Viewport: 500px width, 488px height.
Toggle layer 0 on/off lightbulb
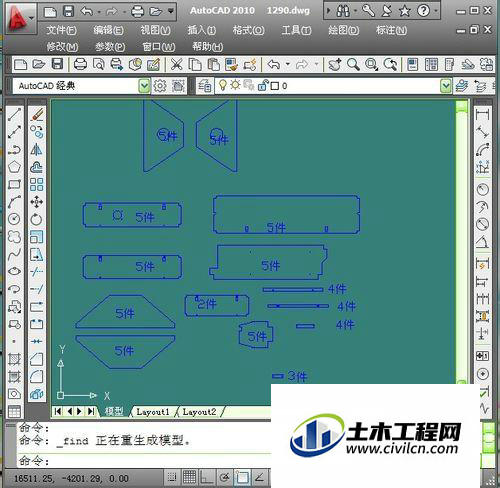pyautogui.click(x=222, y=85)
